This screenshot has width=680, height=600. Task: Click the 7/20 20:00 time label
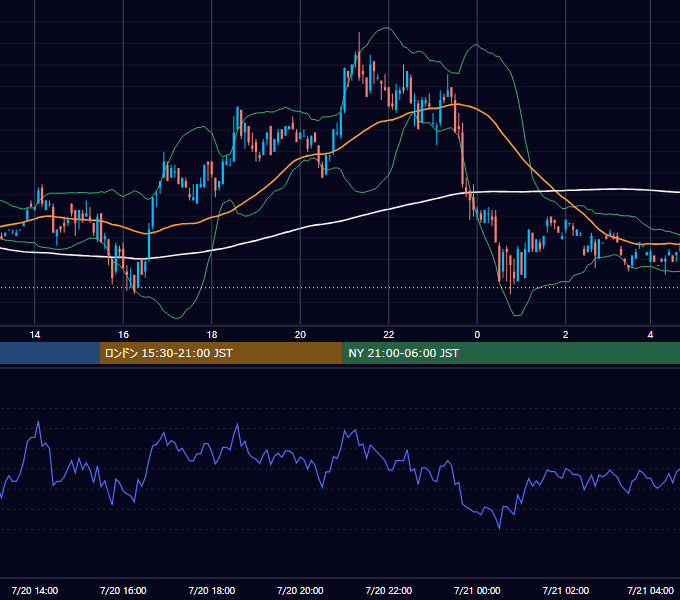[x=300, y=591]
